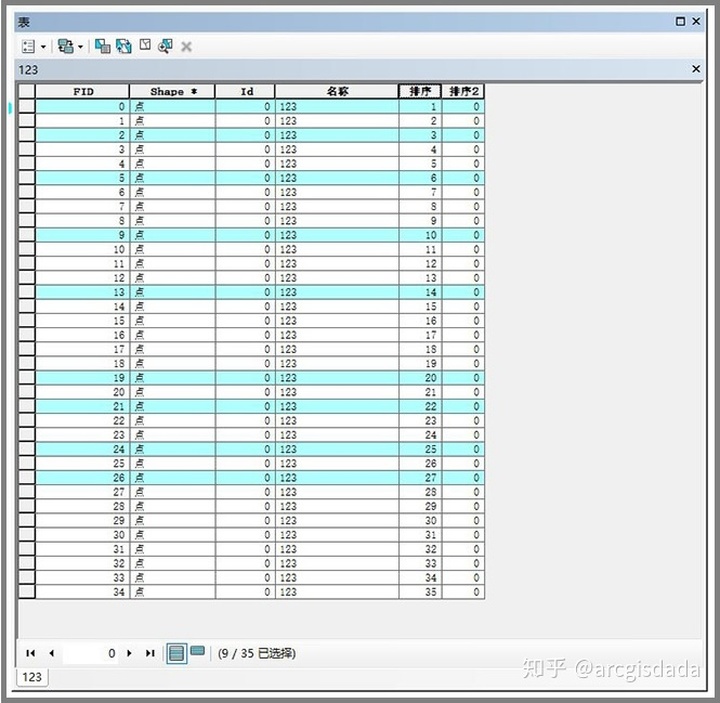Click the selection count status text

tap(257, 653)
